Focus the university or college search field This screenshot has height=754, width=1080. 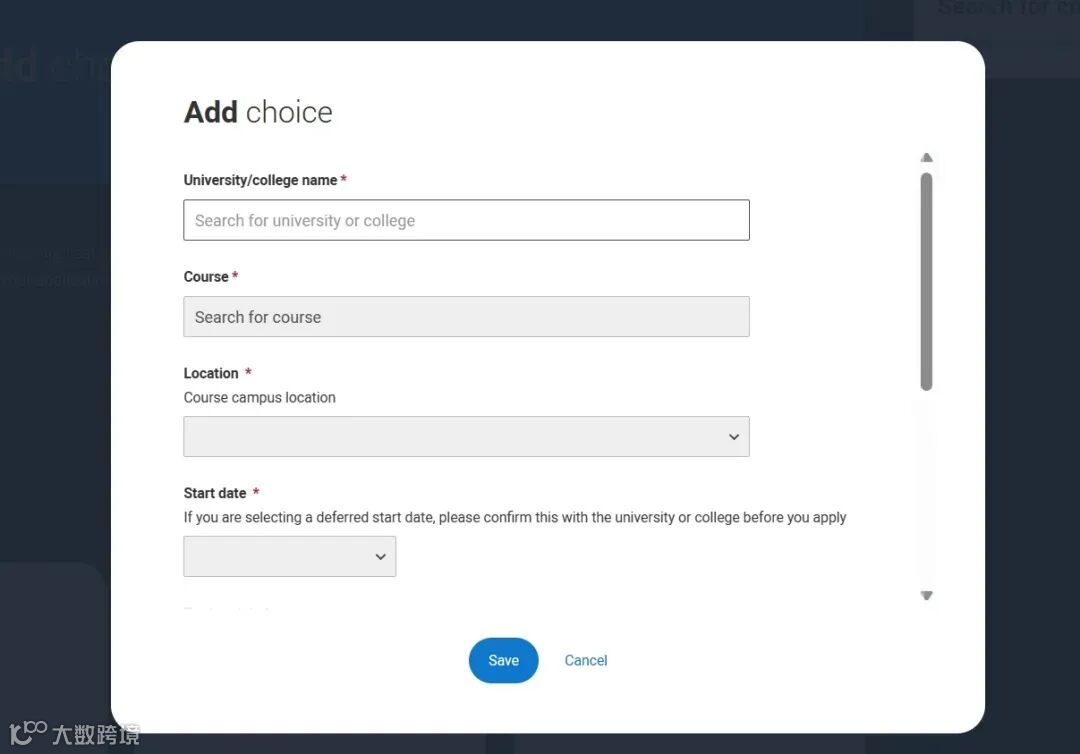pyautogui.click(x=466, y=220)
